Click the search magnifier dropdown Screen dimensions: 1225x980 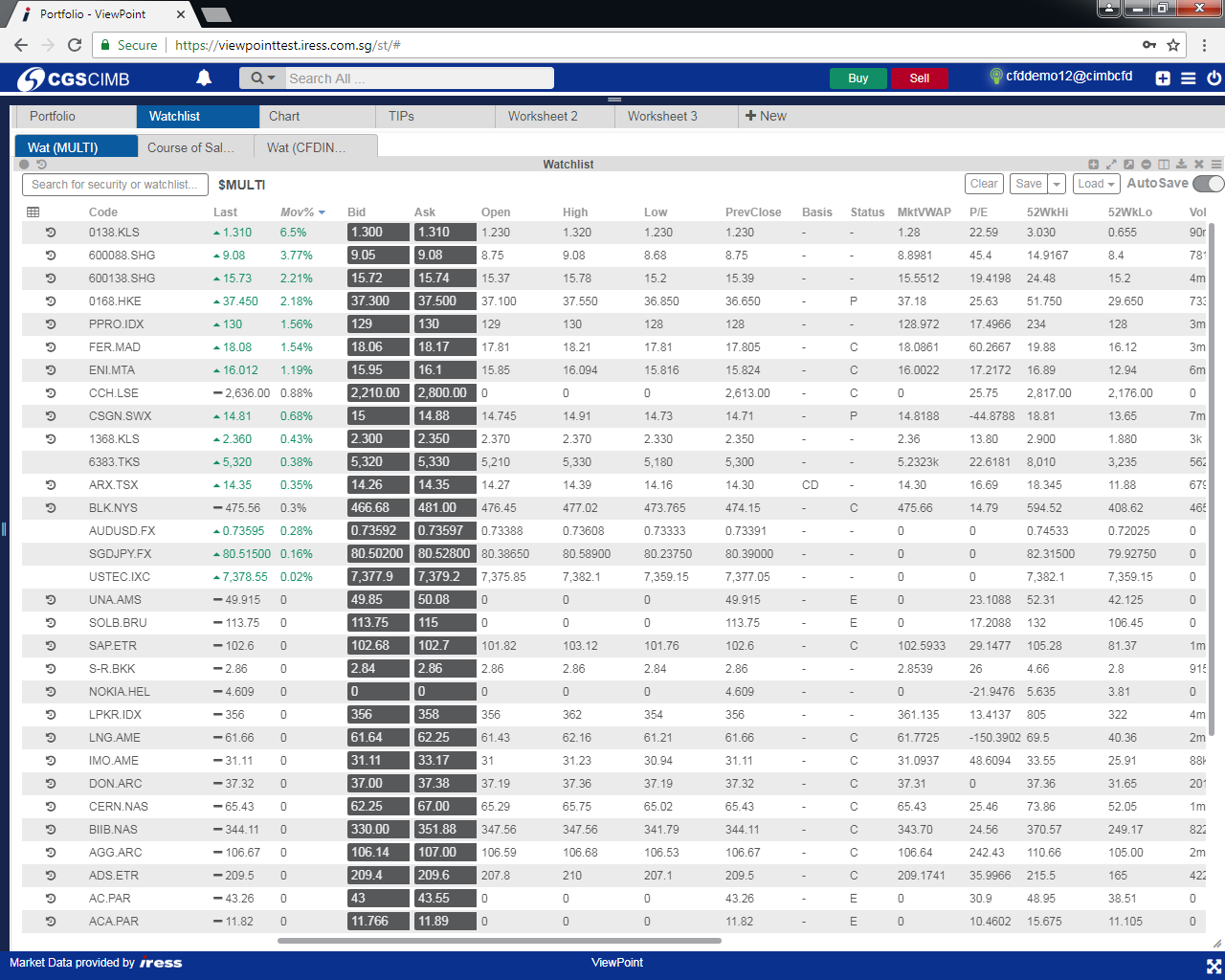coord(262,78)
